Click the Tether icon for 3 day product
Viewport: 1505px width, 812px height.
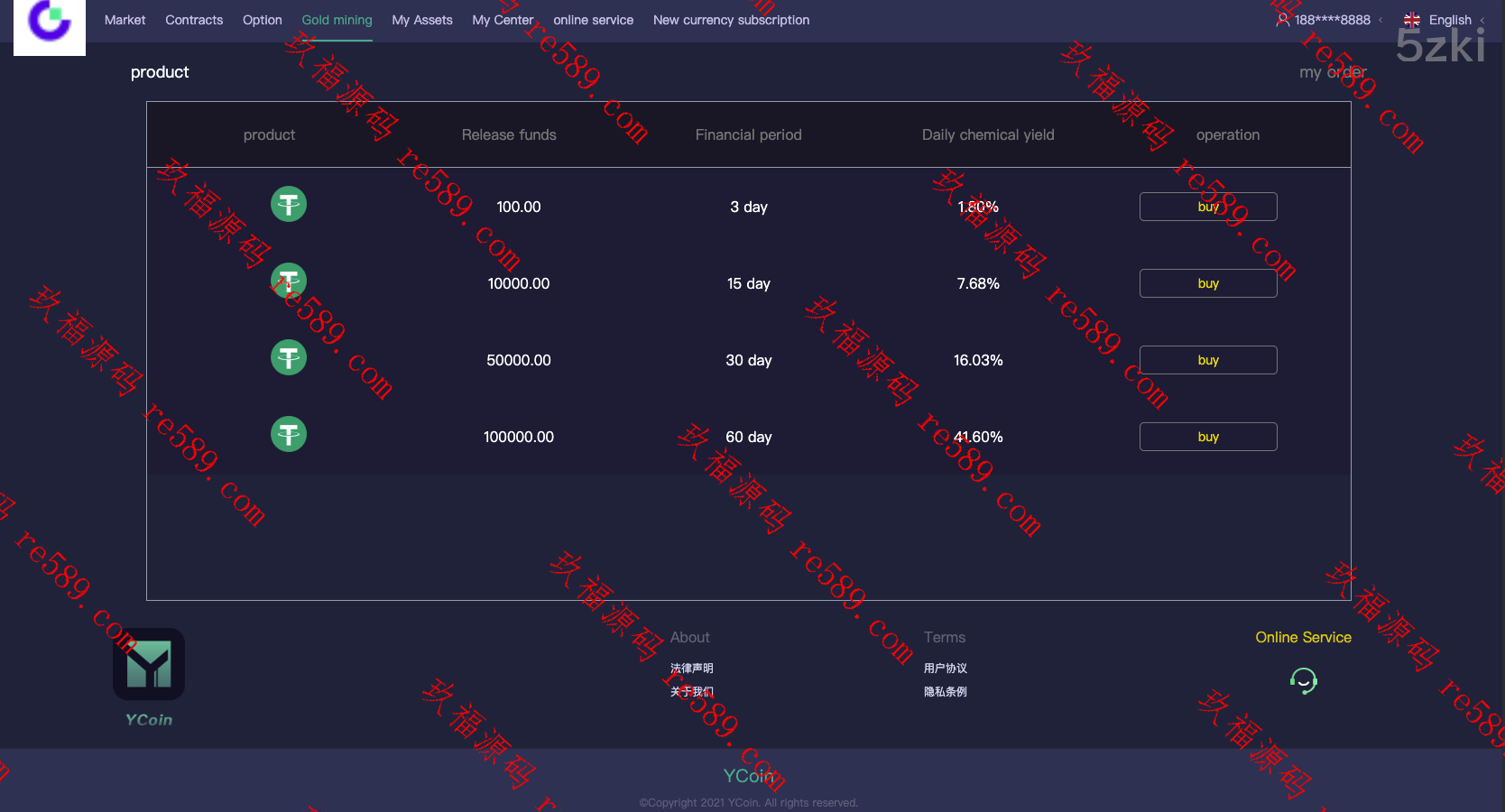tap(289, 205)
